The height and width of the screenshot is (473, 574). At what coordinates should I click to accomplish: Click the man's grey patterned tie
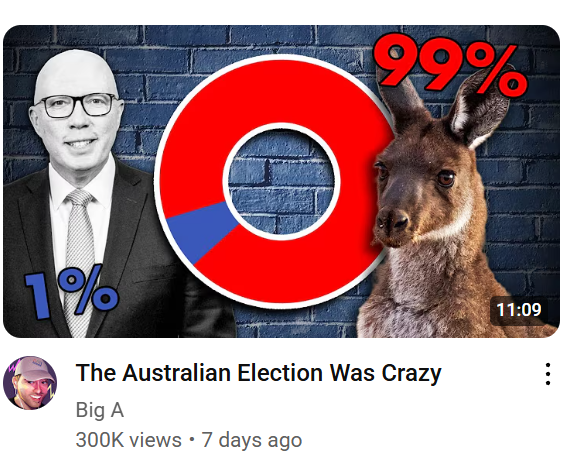click(x=78, y=256)
